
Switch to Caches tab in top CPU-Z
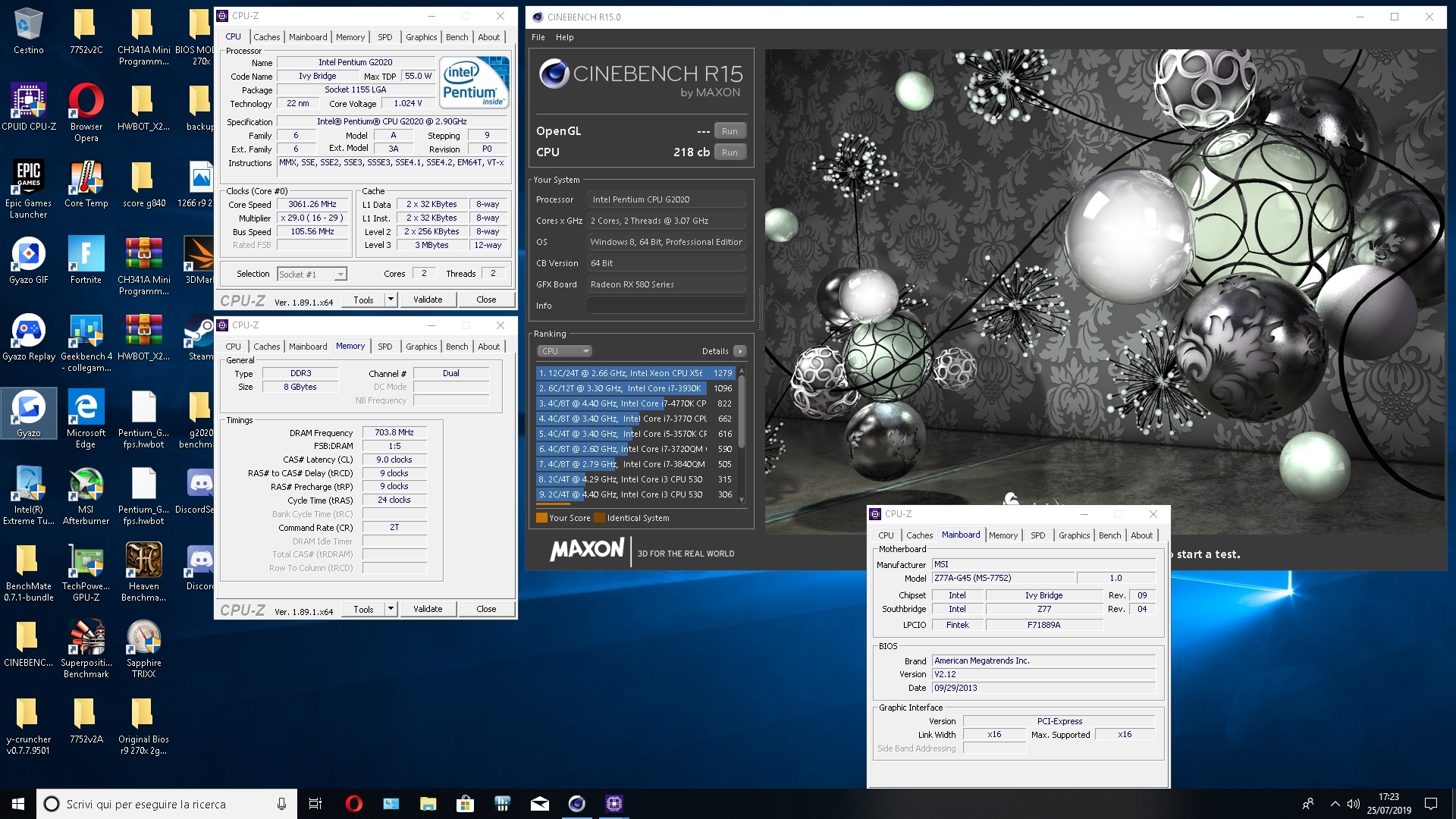pos(266,37)
